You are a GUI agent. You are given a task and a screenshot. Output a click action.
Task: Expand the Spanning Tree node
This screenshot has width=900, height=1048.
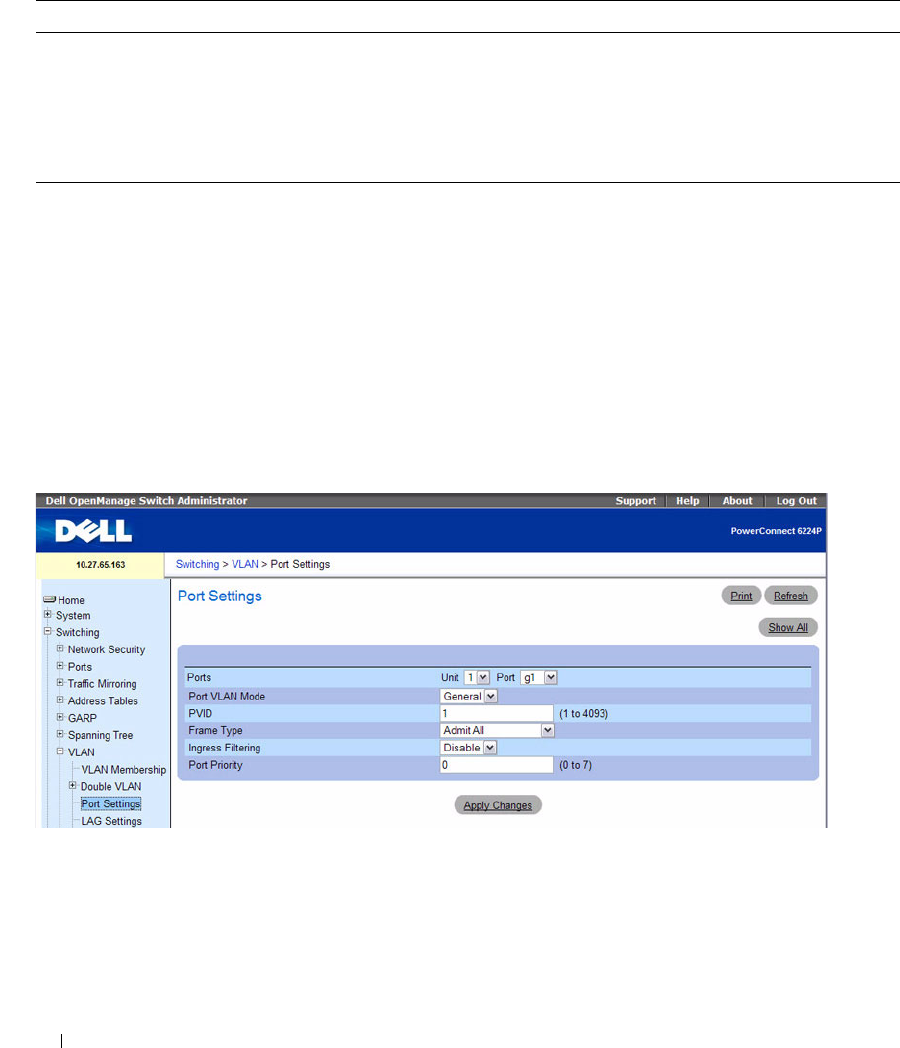coord(60,734)
